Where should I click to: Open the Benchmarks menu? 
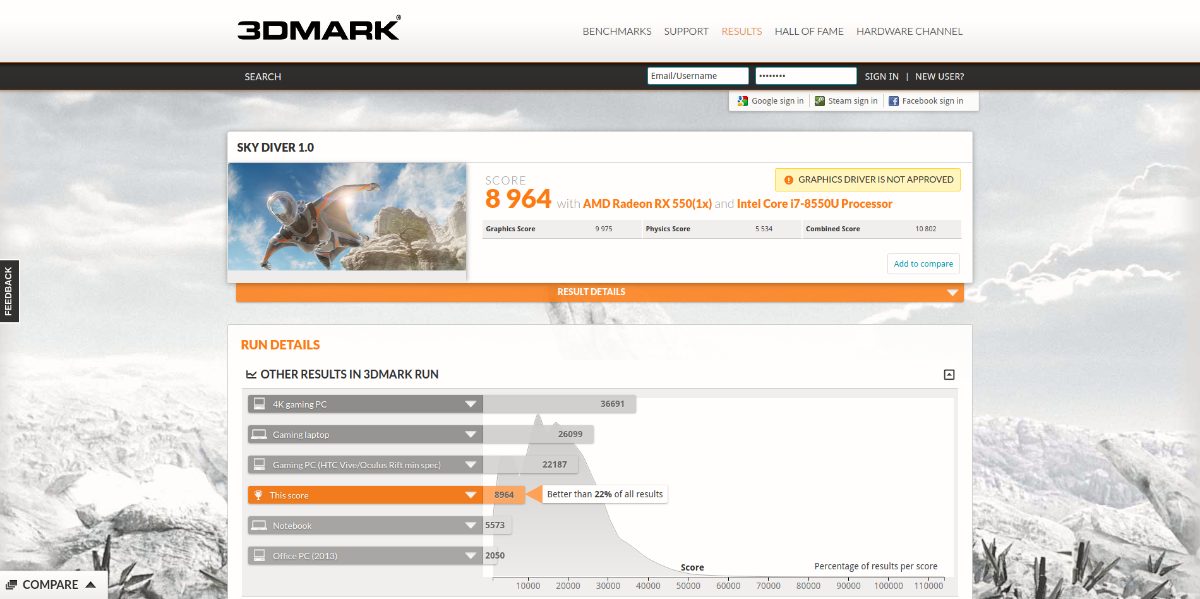pyautogui.click(x=617, y=31)
